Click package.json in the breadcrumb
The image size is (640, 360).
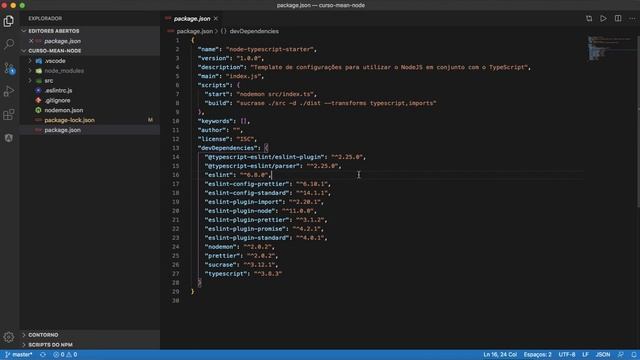[x=194, y=31]
